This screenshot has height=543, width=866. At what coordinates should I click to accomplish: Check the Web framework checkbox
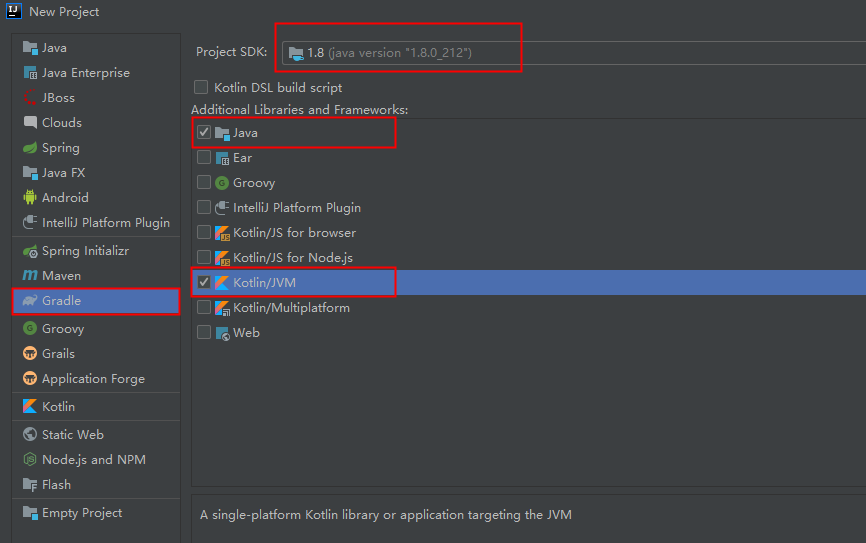point(204,332)
